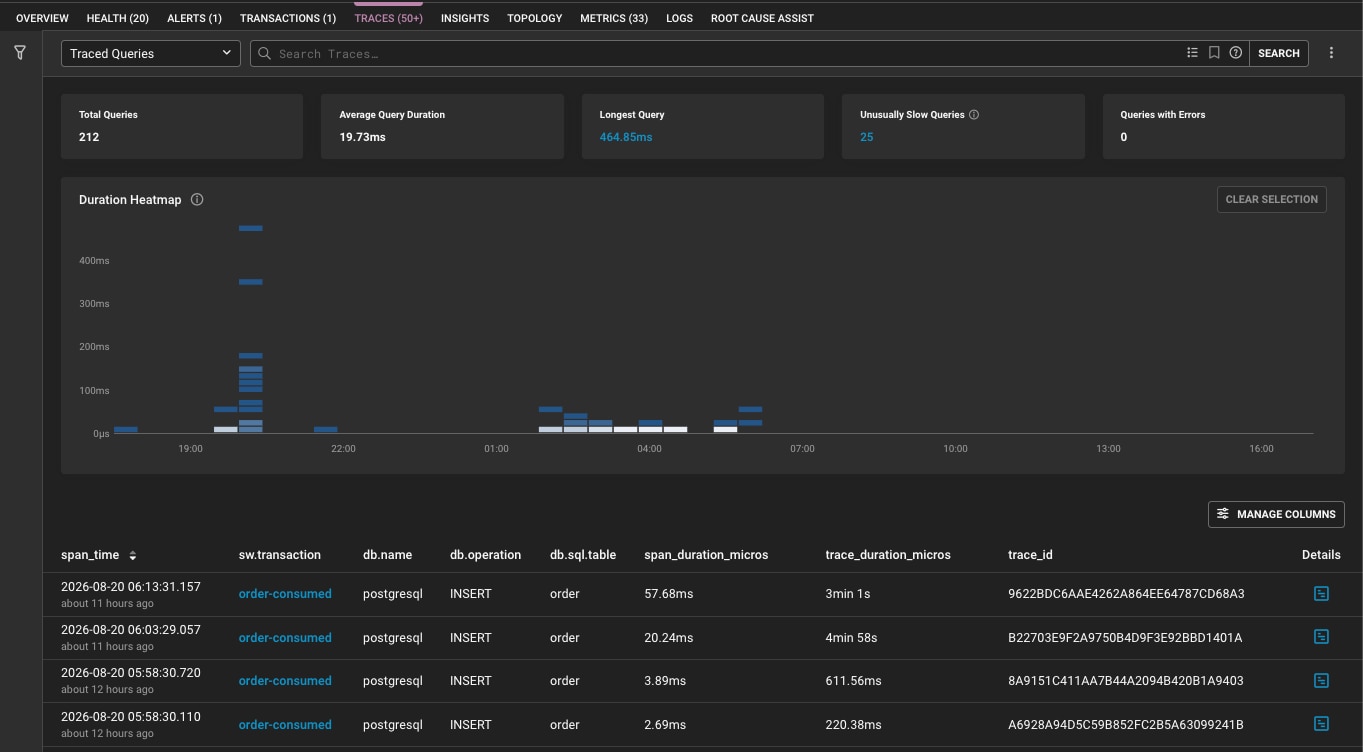Switch to the Insights tab
This screenshot has height=752, width=1363.
tap(465, 18)
